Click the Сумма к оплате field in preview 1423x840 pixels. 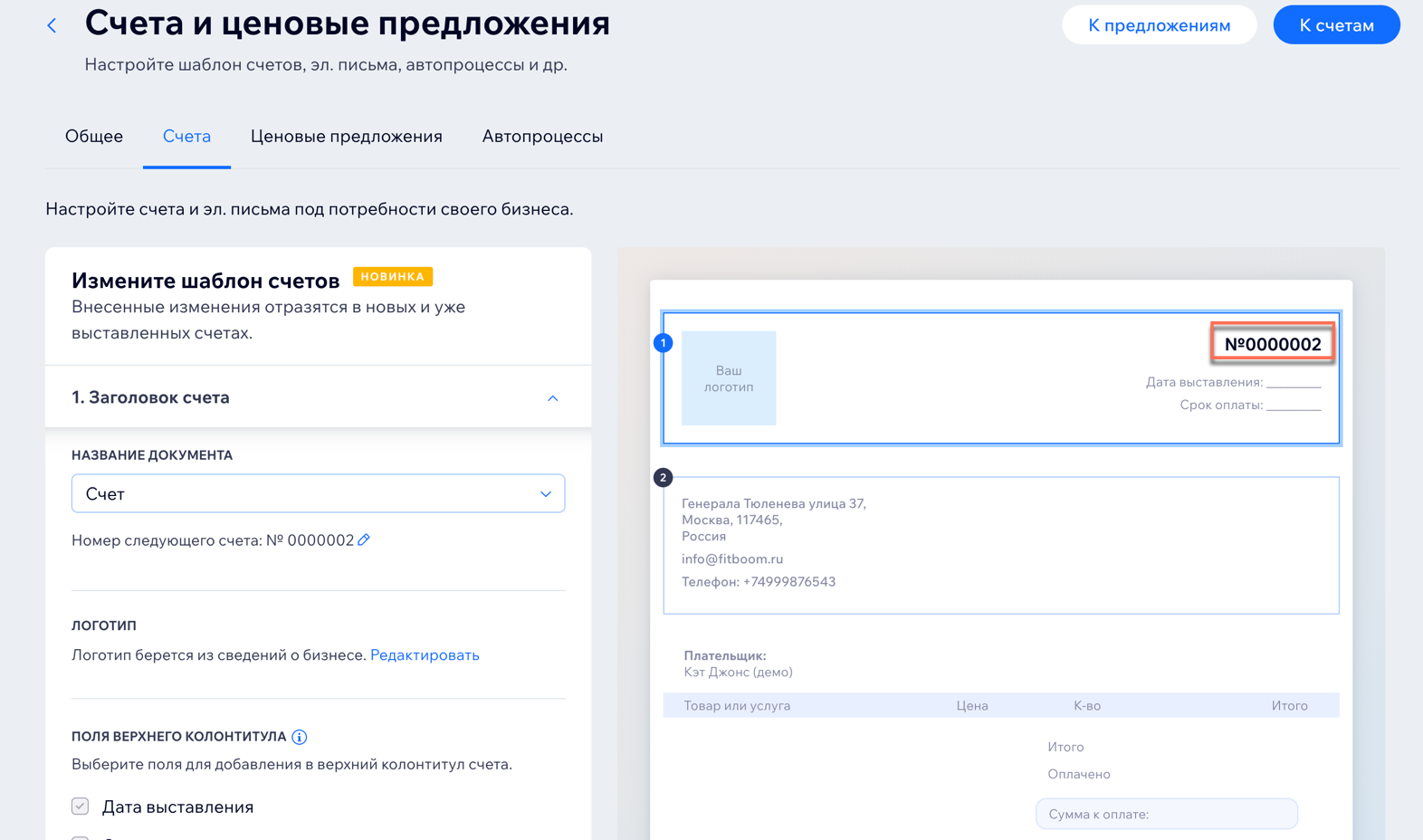tap(1167, 814)
